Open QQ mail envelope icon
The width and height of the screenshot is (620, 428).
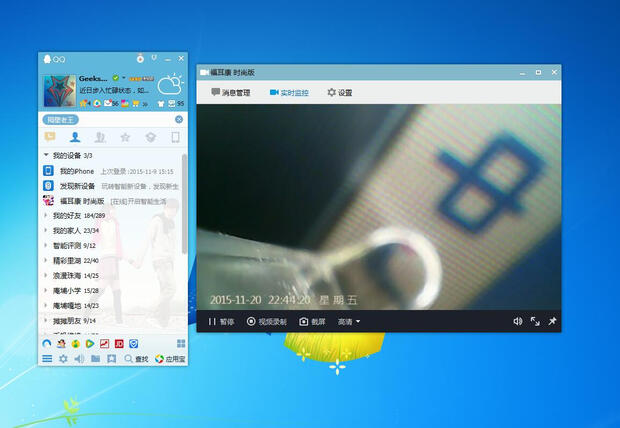coord(108,103)
